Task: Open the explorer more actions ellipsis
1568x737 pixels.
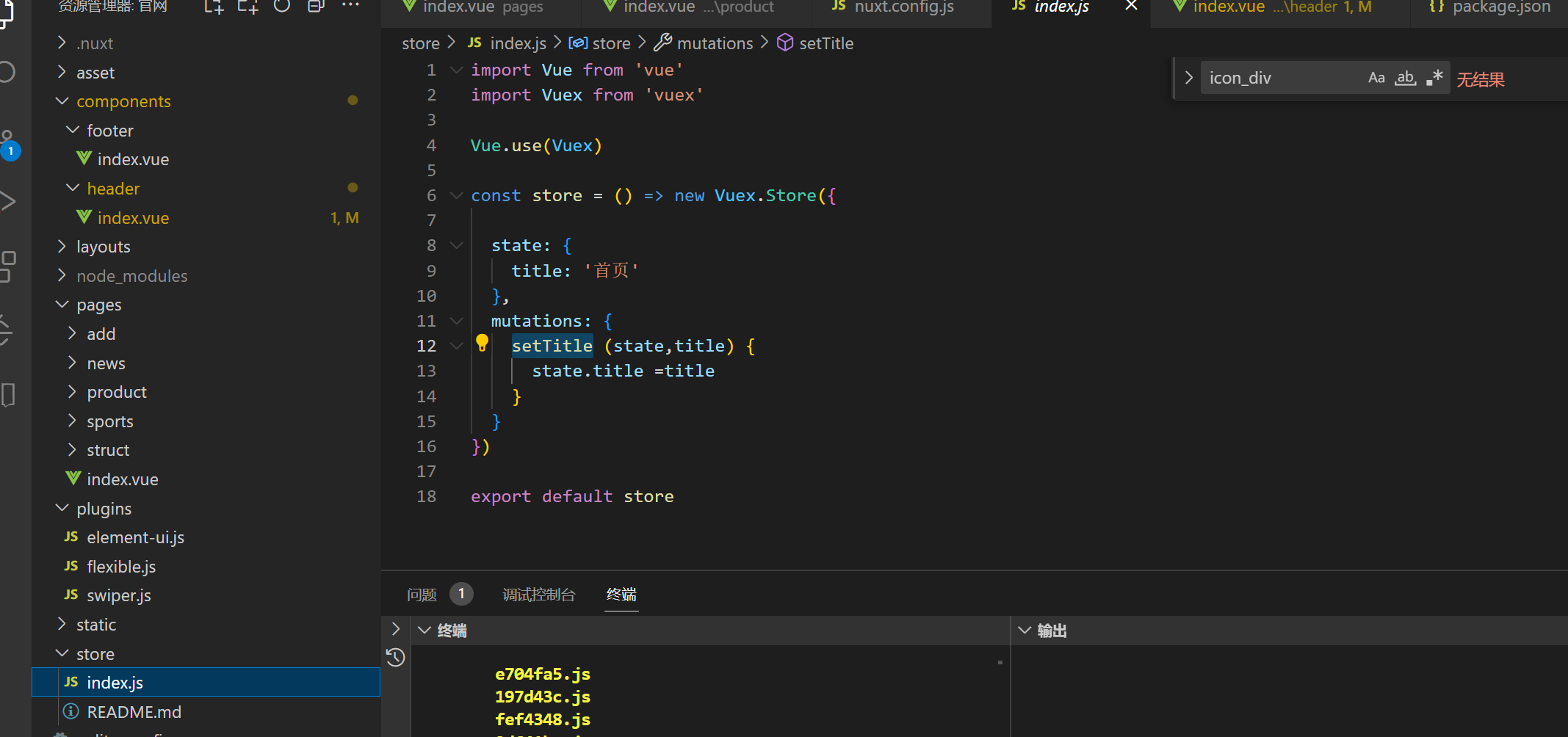Action: [350, 5]
